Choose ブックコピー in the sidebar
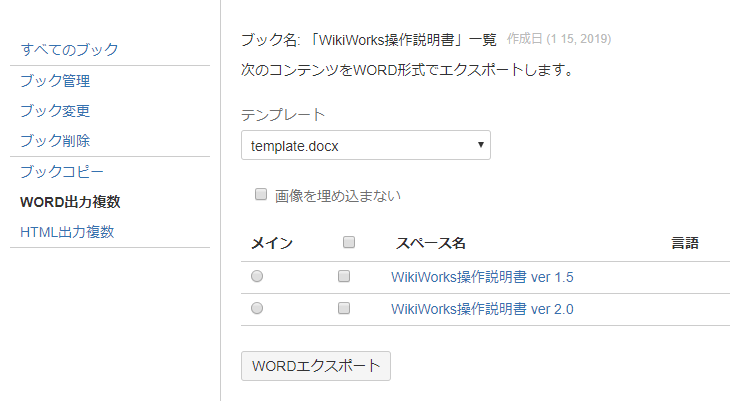The height and width of the screenshot is (402, 750). pyautogui.click(x=62, y=171)
